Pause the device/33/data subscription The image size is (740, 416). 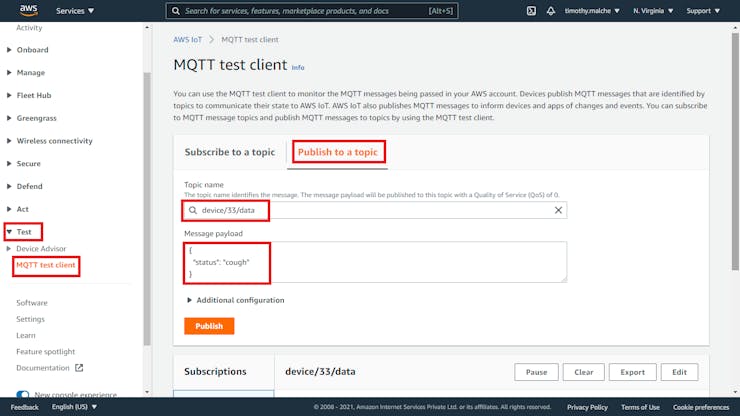(x=536, y=372)
